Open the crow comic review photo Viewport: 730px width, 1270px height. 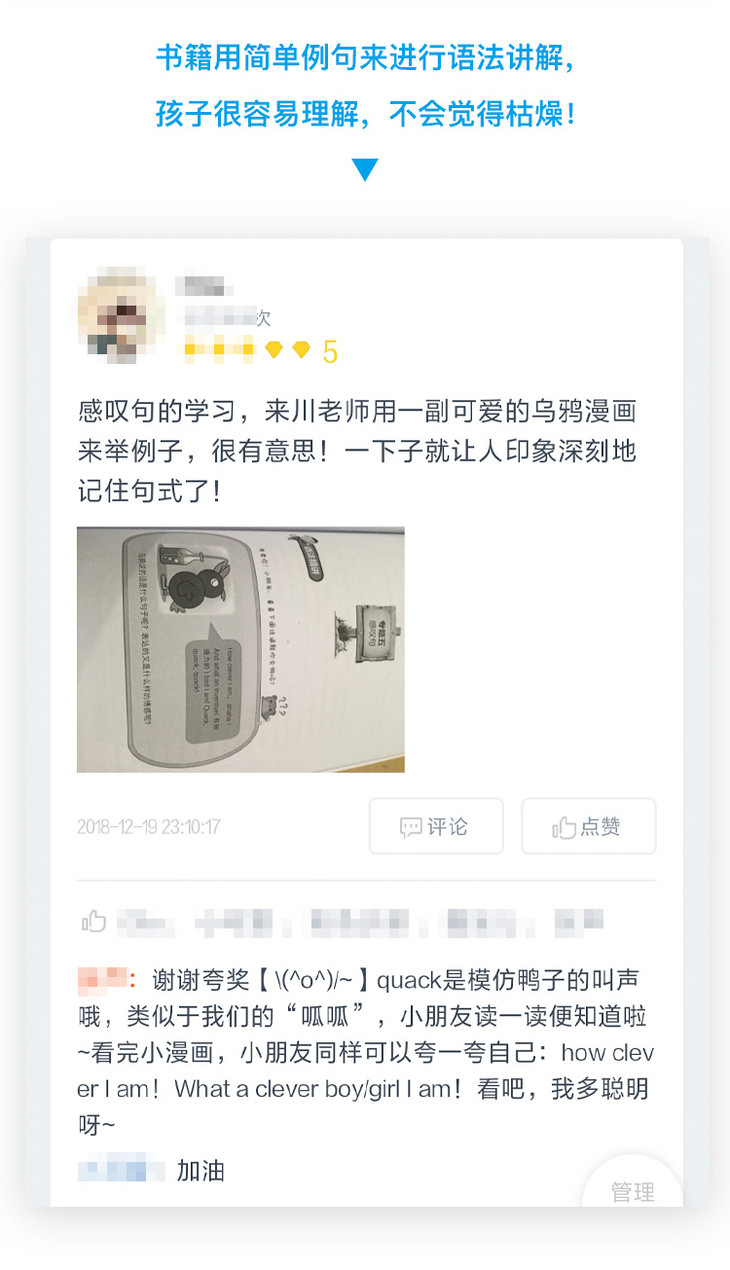(241, 649)
